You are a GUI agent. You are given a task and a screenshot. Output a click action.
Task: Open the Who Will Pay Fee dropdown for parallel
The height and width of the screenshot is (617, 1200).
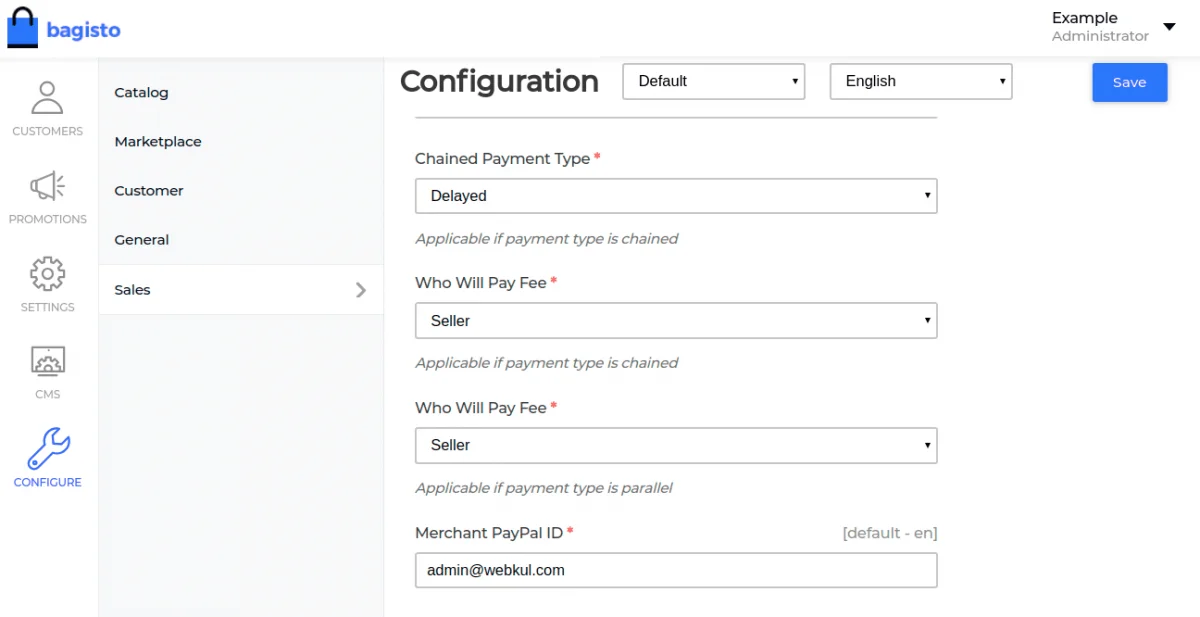pos(676,445)
